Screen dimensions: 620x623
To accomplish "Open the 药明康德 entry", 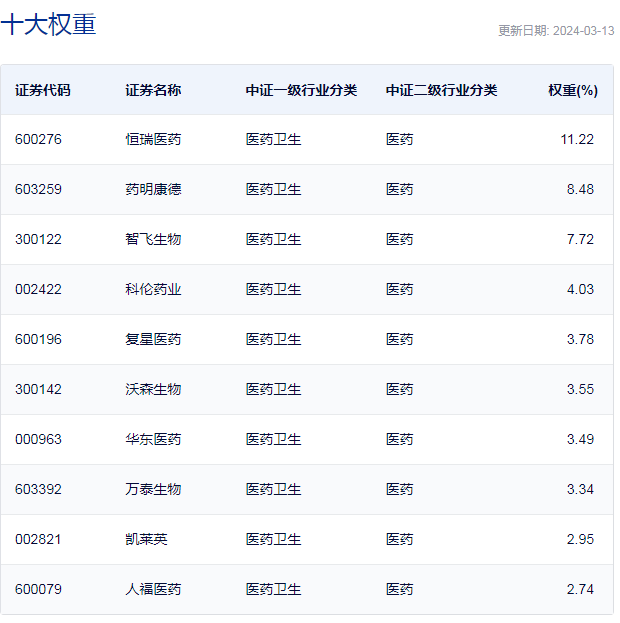I will 153,189.
